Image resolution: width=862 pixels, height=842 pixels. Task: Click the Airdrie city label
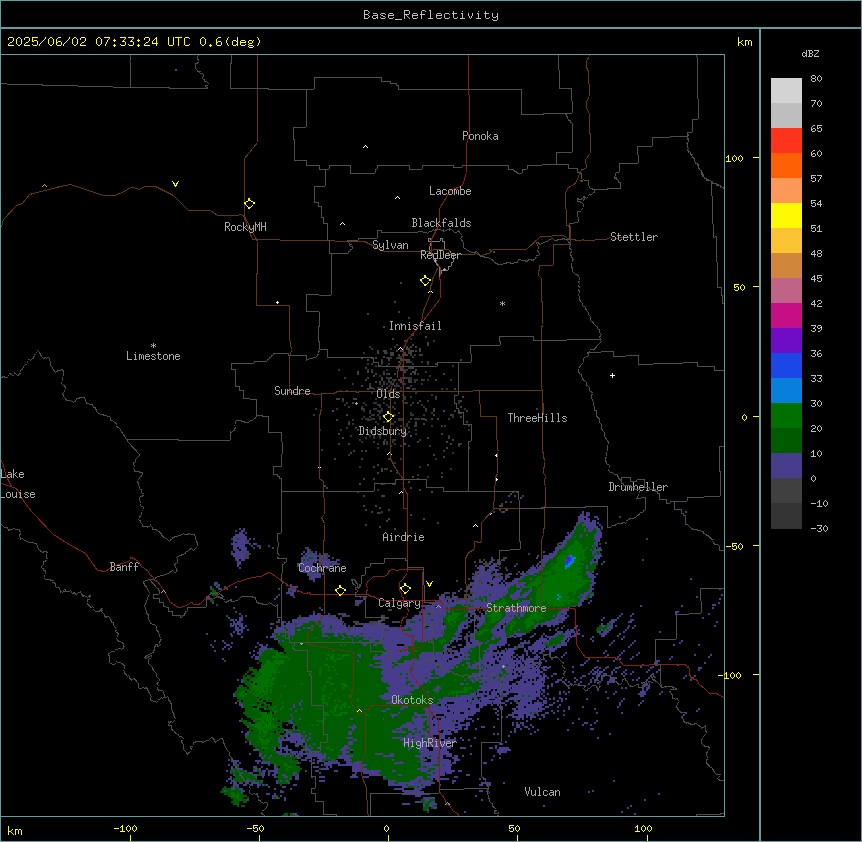pyautogui.click(x=403, y=537)
